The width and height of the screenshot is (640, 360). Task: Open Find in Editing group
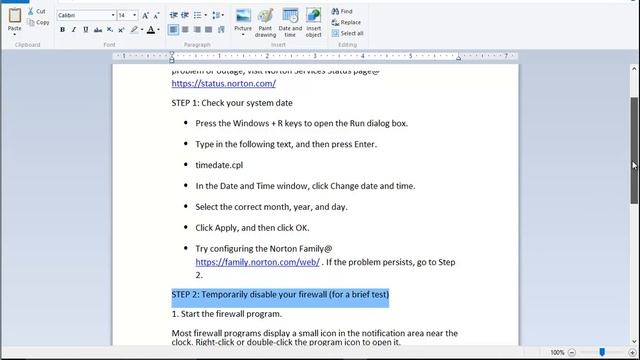[342, 11]
